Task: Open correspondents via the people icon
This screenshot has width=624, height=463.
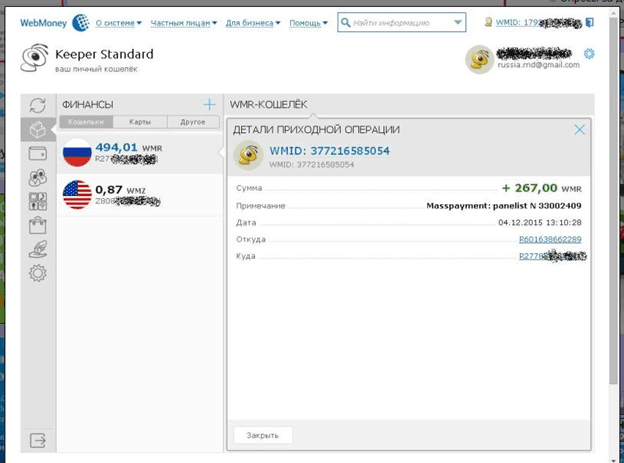Action: [38, 178]
